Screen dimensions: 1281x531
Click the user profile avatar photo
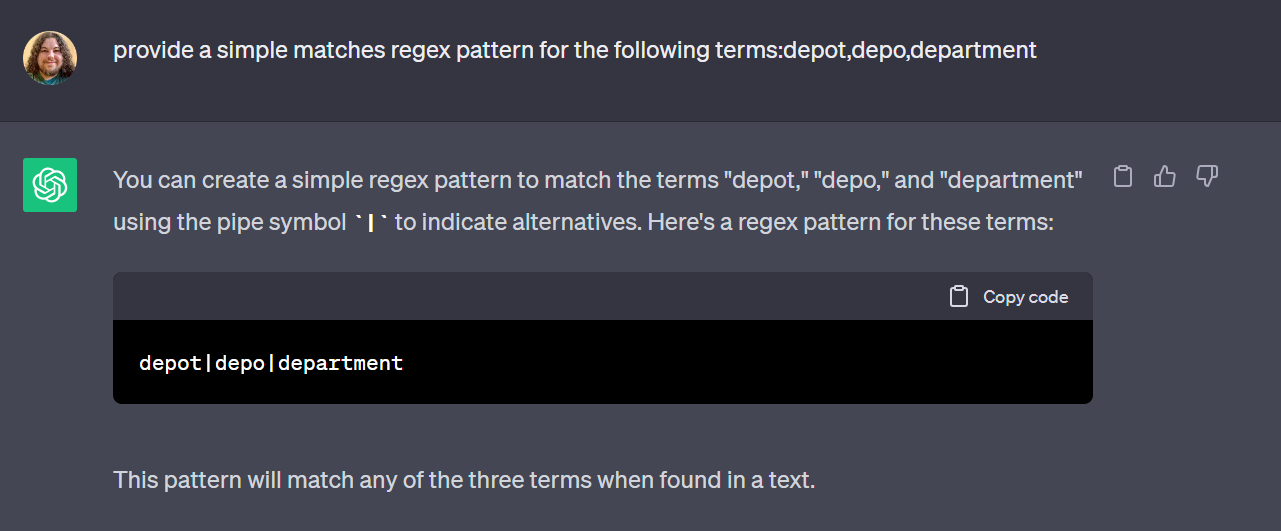click(x=50, y=58)
